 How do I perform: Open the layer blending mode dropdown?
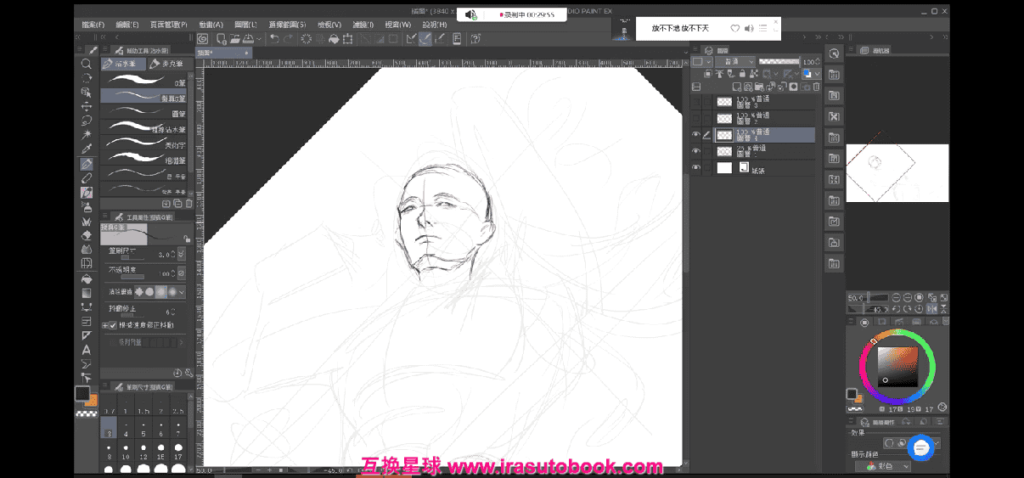pyautogui.click(x=735, y=61)
